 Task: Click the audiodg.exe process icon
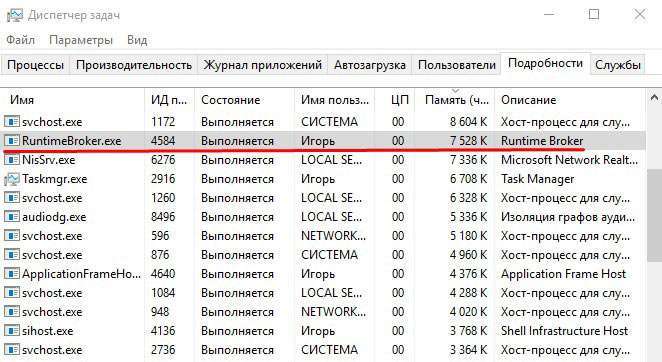pyautogui.click(x=12, y=217)
